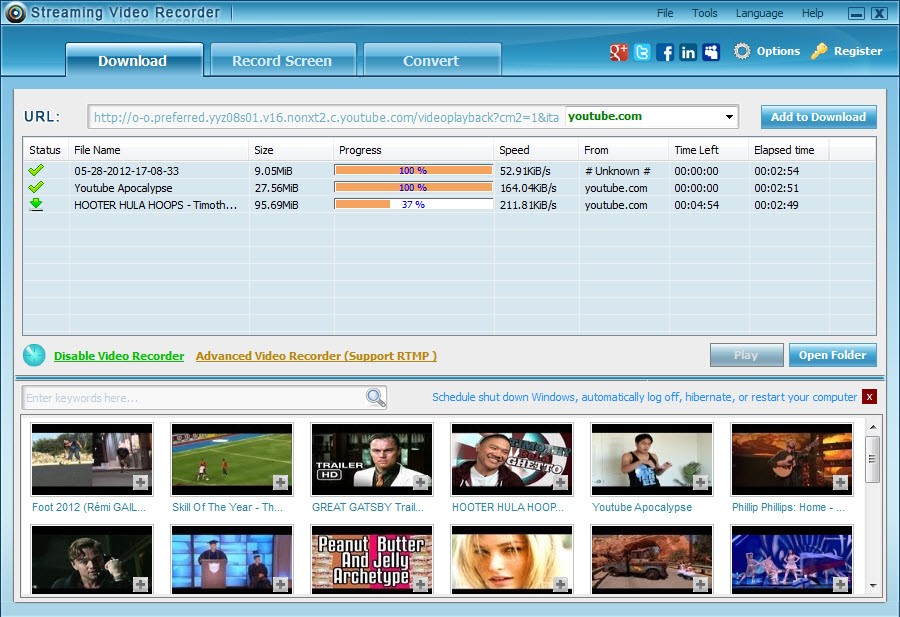Click the Facebook icon in header
This screenshot has height=617, width=900.
click(x=665, y=52)
